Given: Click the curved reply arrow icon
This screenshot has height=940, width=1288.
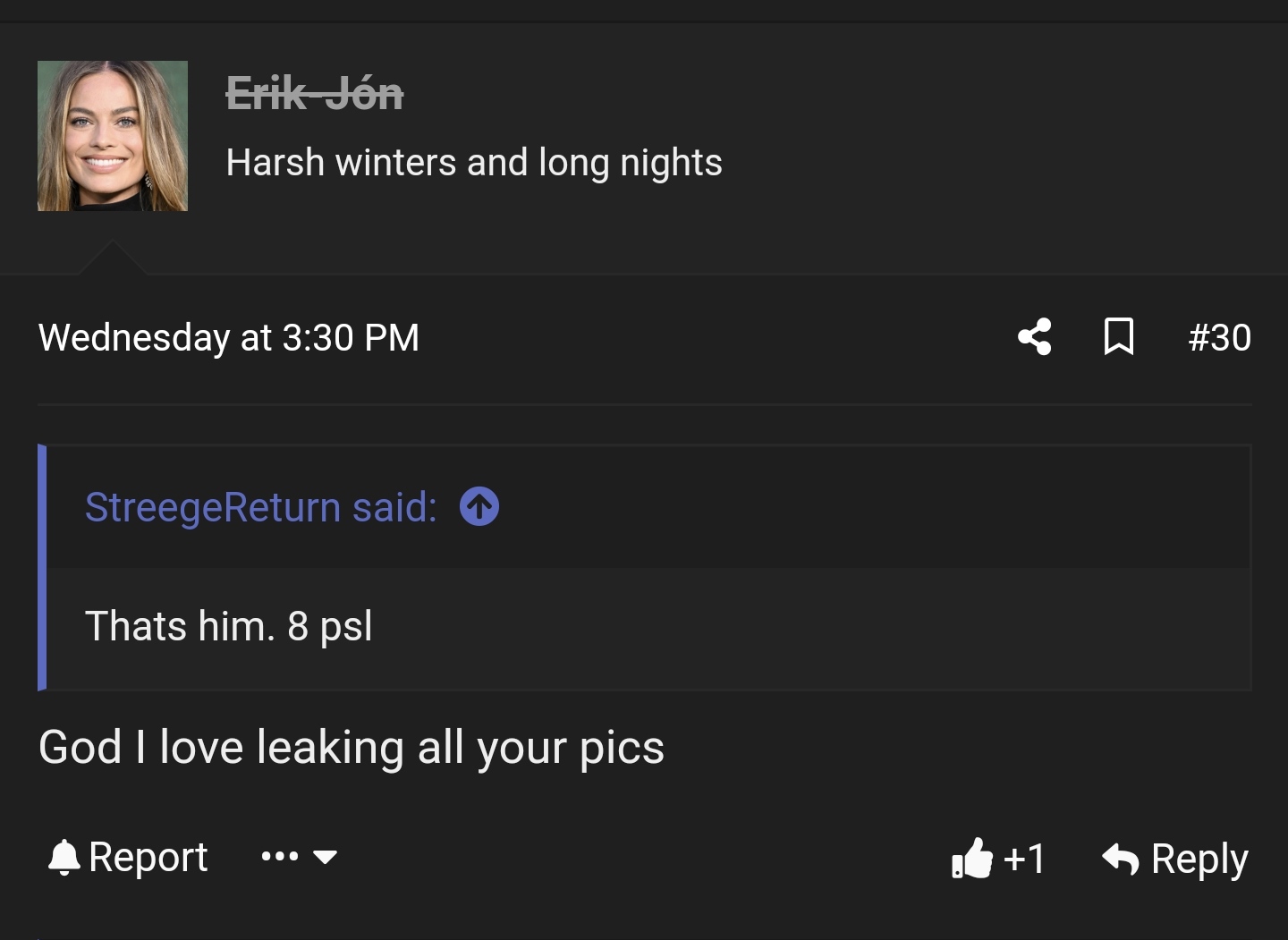Looking at the screenshot, I should (x=1121, y=858).
